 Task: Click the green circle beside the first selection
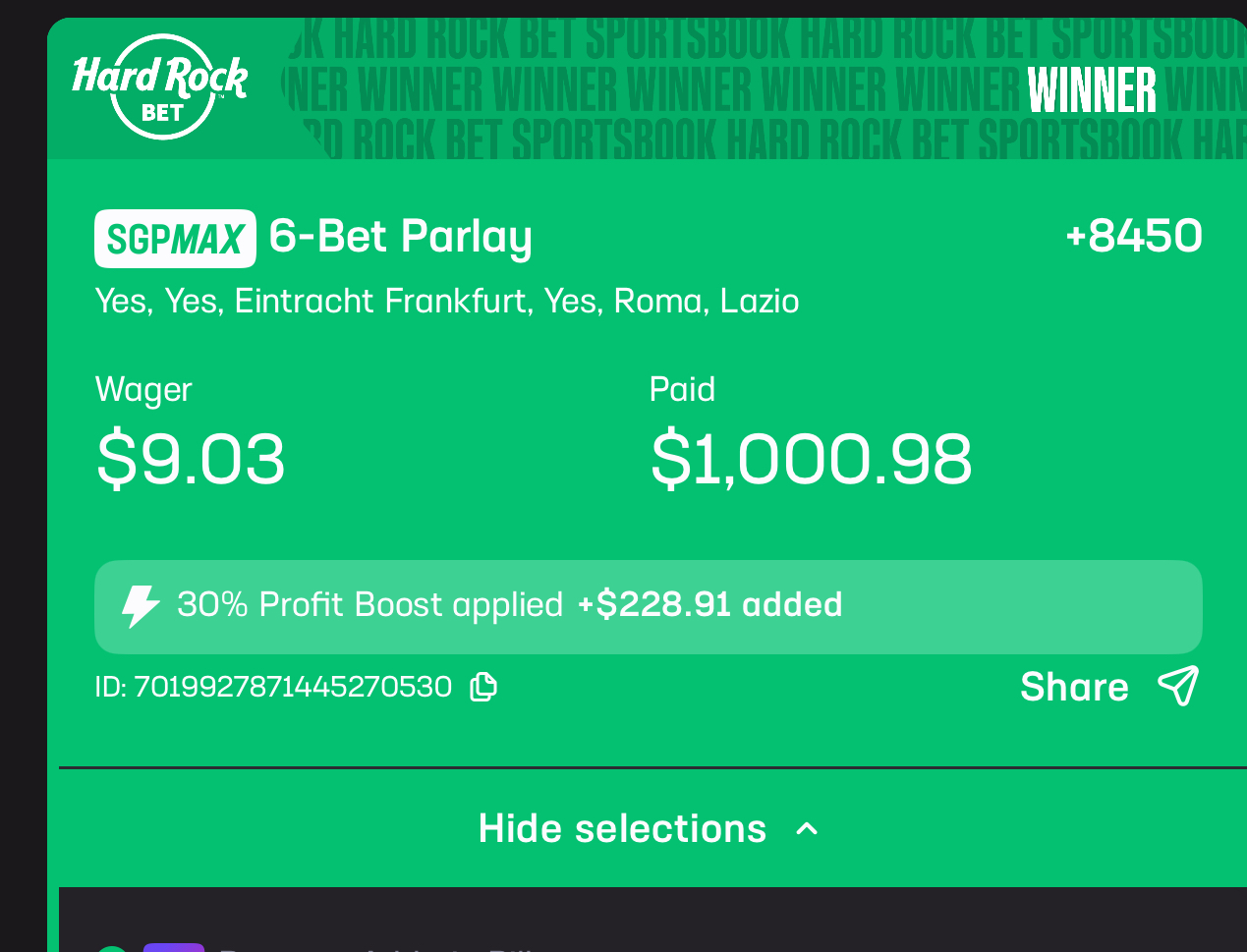(112, 948)
